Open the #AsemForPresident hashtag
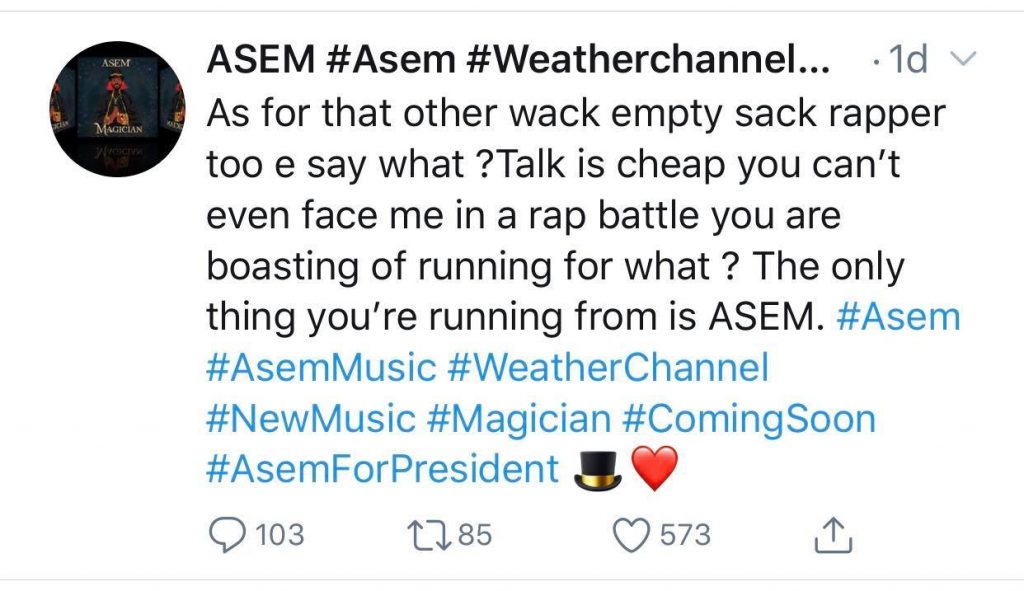This screenshot has height=591, width=1024. point(382,468)
